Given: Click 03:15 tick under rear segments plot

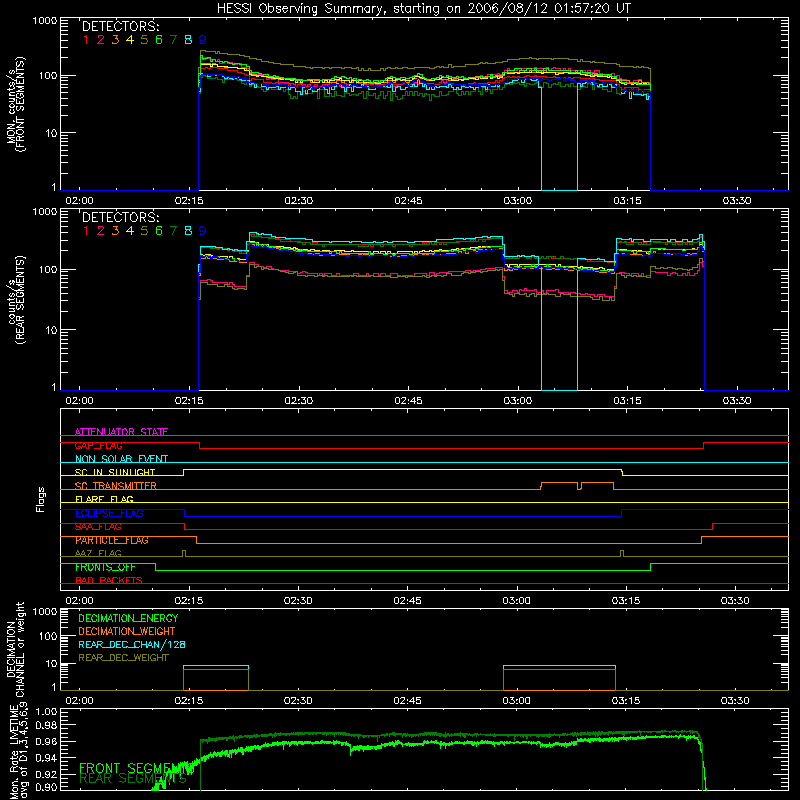Looking at the screenshot, I should 627,401.
